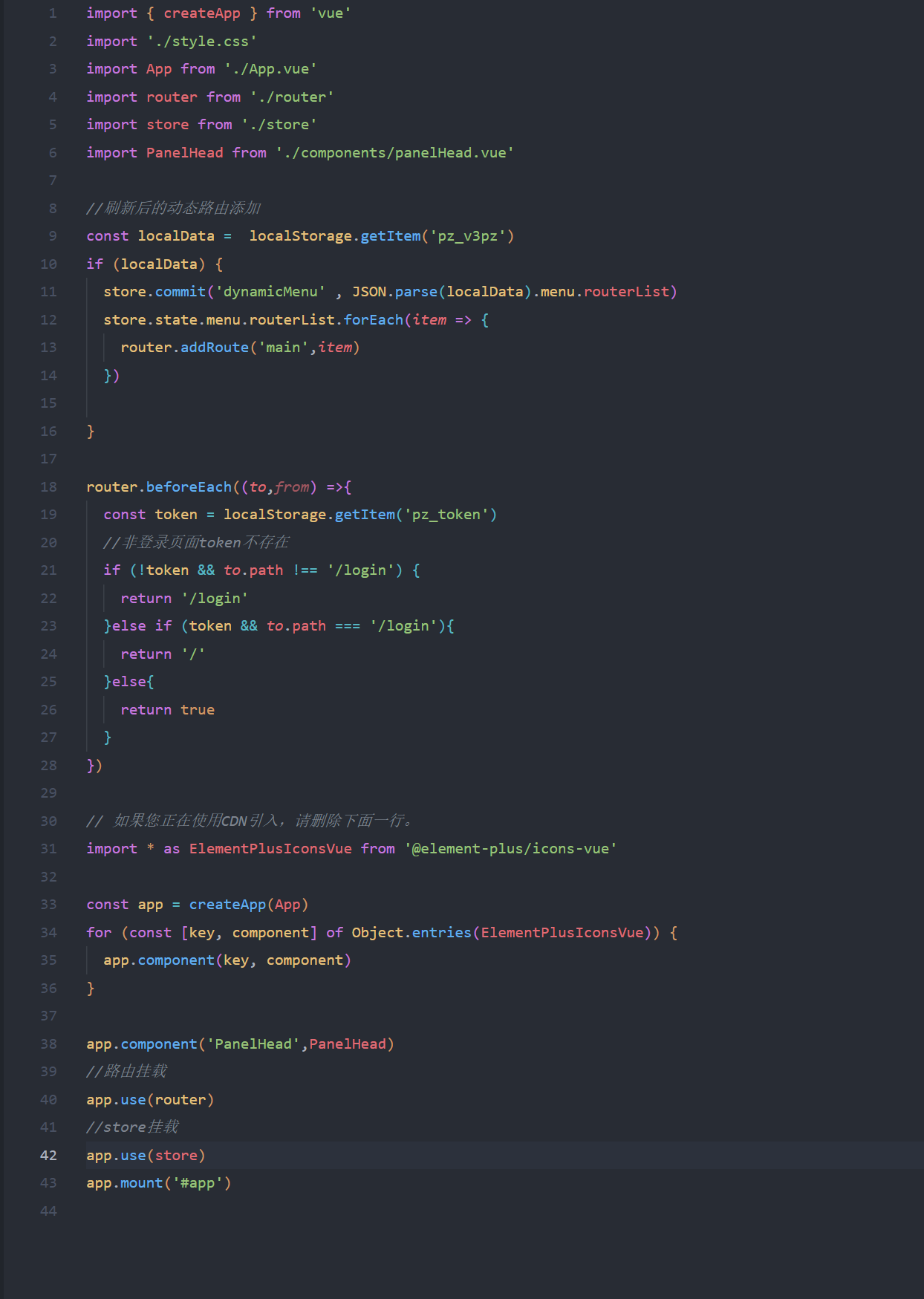The image size is (924, 1299).
Task: Click the comment on line 8
Action: point(174,208)
